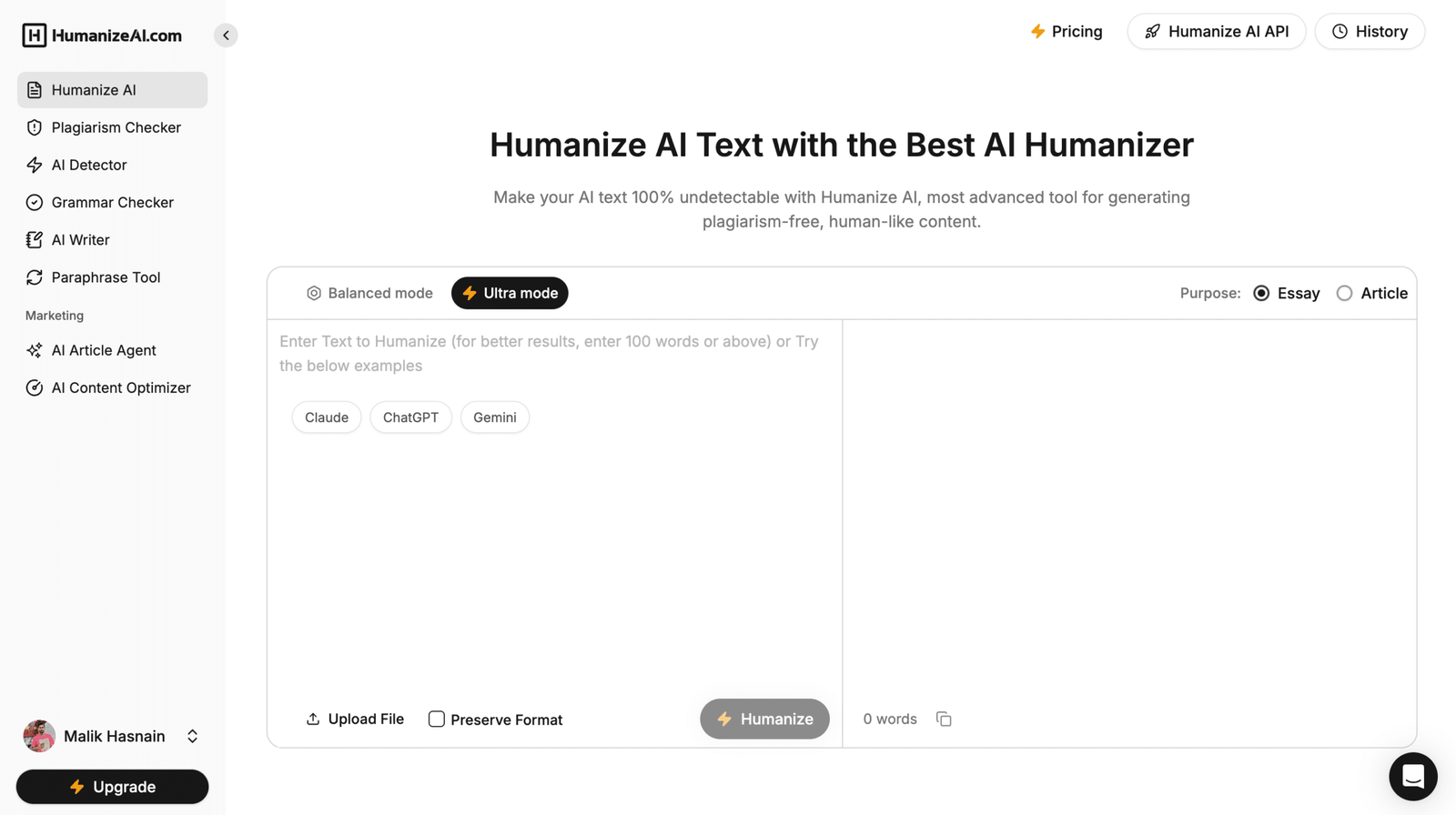Open the Plagiarism Checker tool
Image resolution: width=1456 pixels, height=815 pixels.
coord(115,127)
